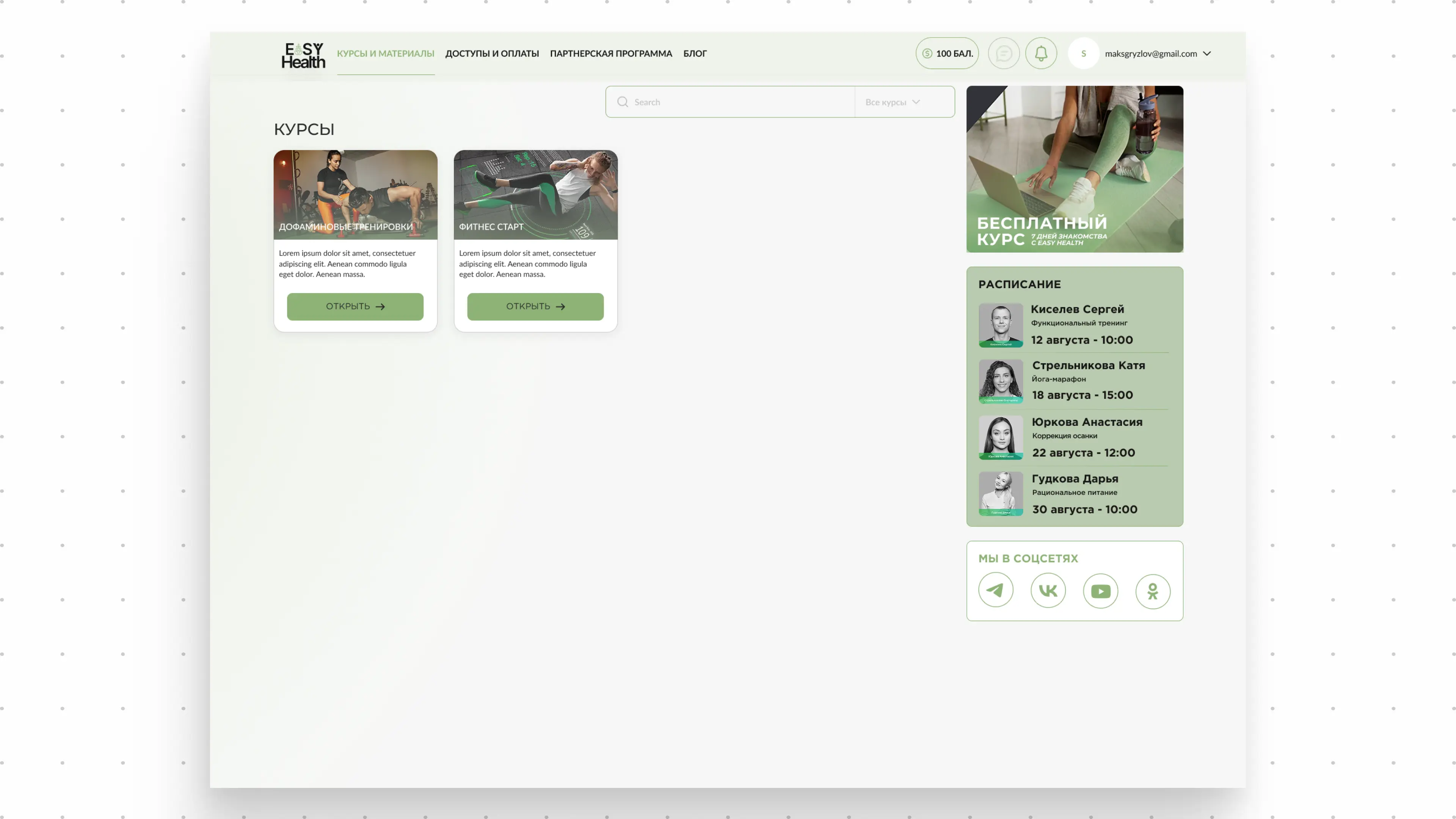Open the chat messages icon

tap(1003, 53)
